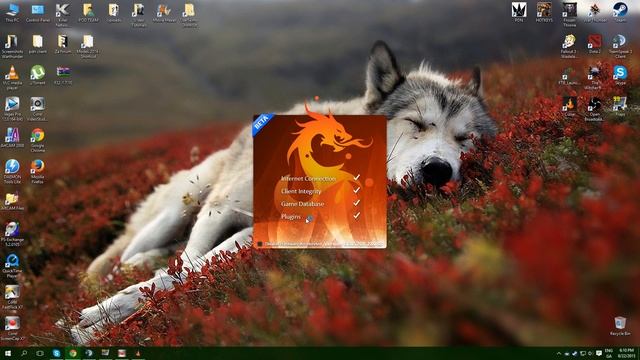Viewport: 640px width, 360px height.
Task: Switch to Chrome in the taskbar
Action: pyautogui.click(x=73, y=353)
